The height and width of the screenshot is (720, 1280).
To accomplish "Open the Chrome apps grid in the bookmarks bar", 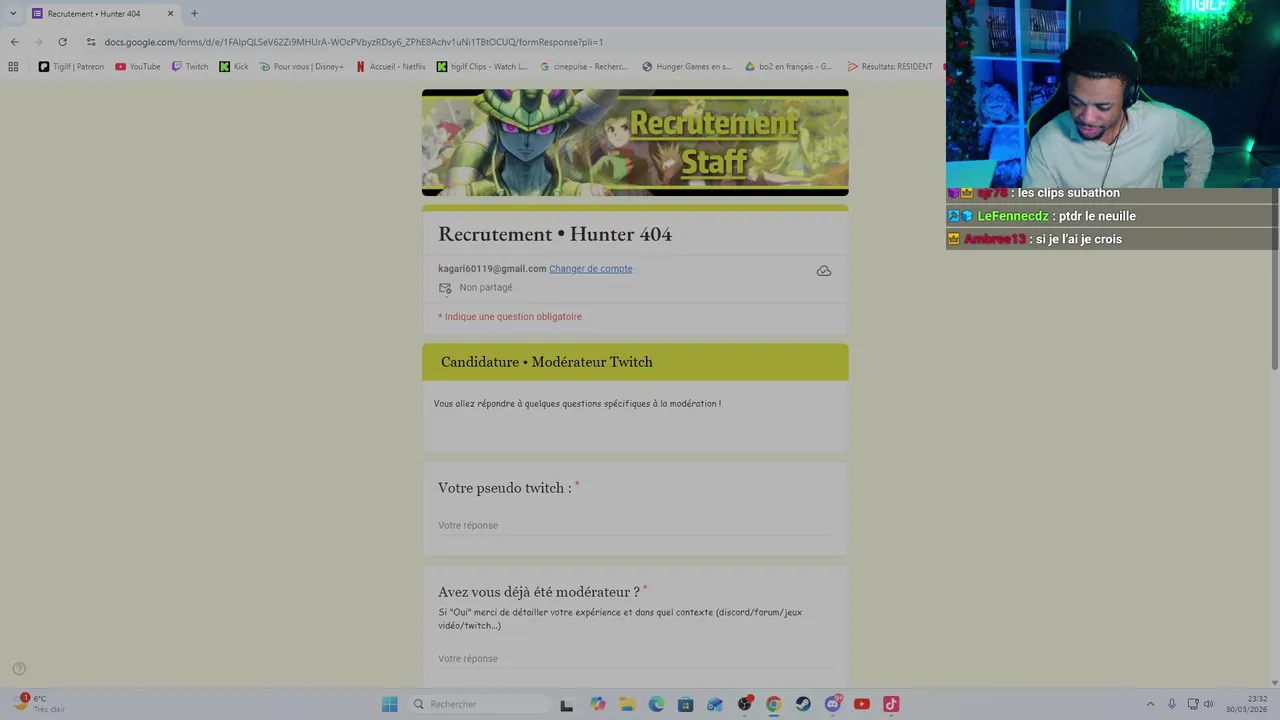I will click(13, 67).
